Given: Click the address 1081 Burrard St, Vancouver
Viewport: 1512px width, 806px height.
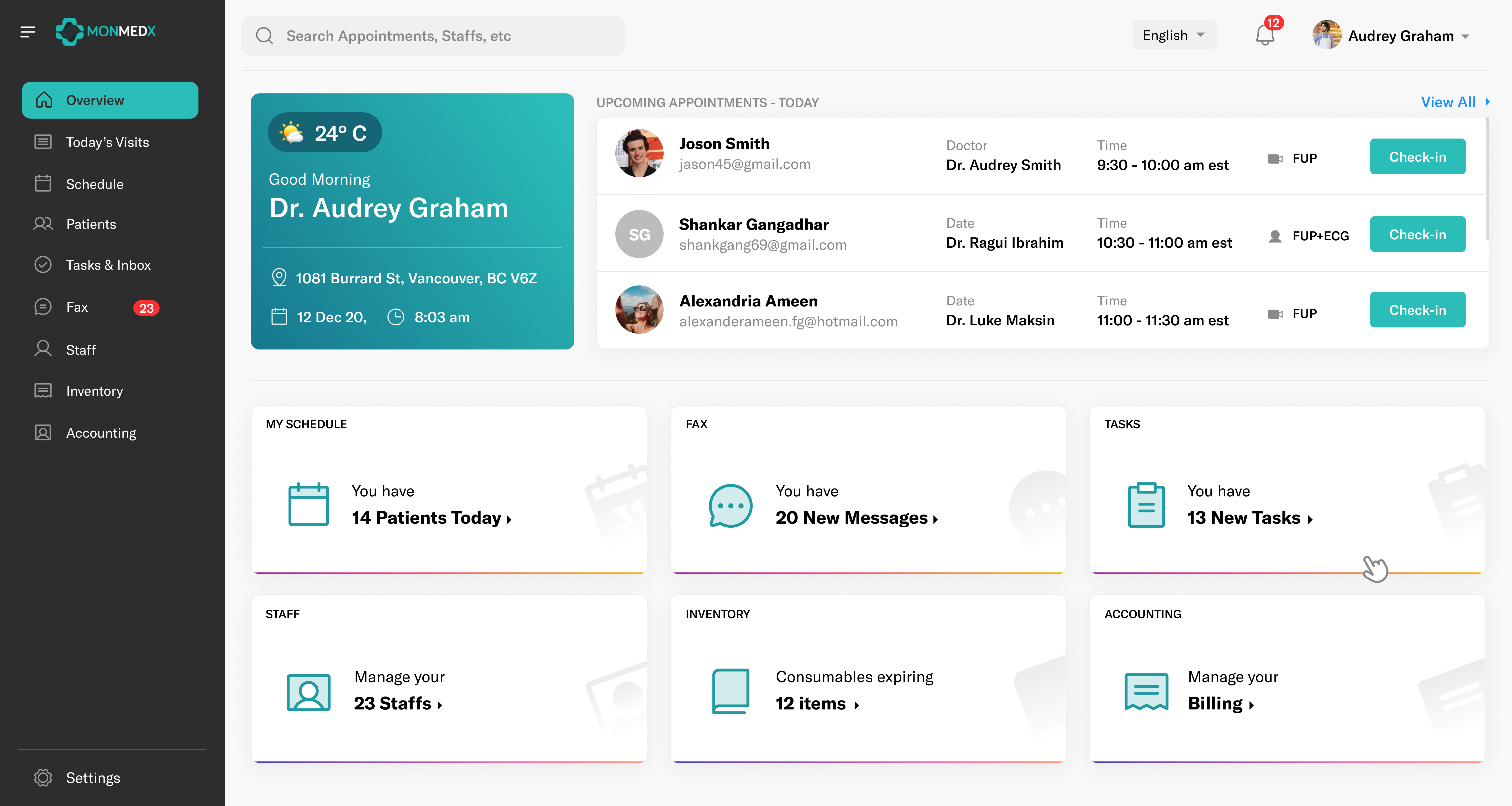Looking at the screenshot, I should pyautogui.click(x=416, y=278).
